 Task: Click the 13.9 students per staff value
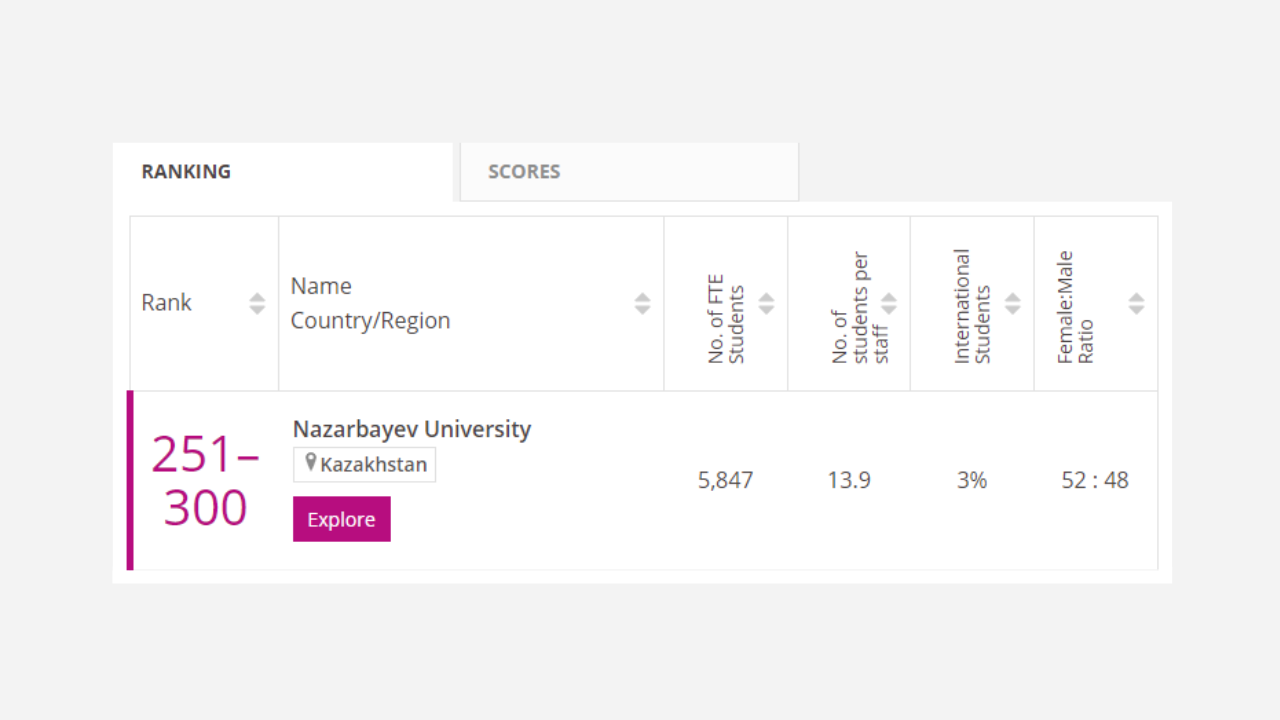[x=848, y=480]
